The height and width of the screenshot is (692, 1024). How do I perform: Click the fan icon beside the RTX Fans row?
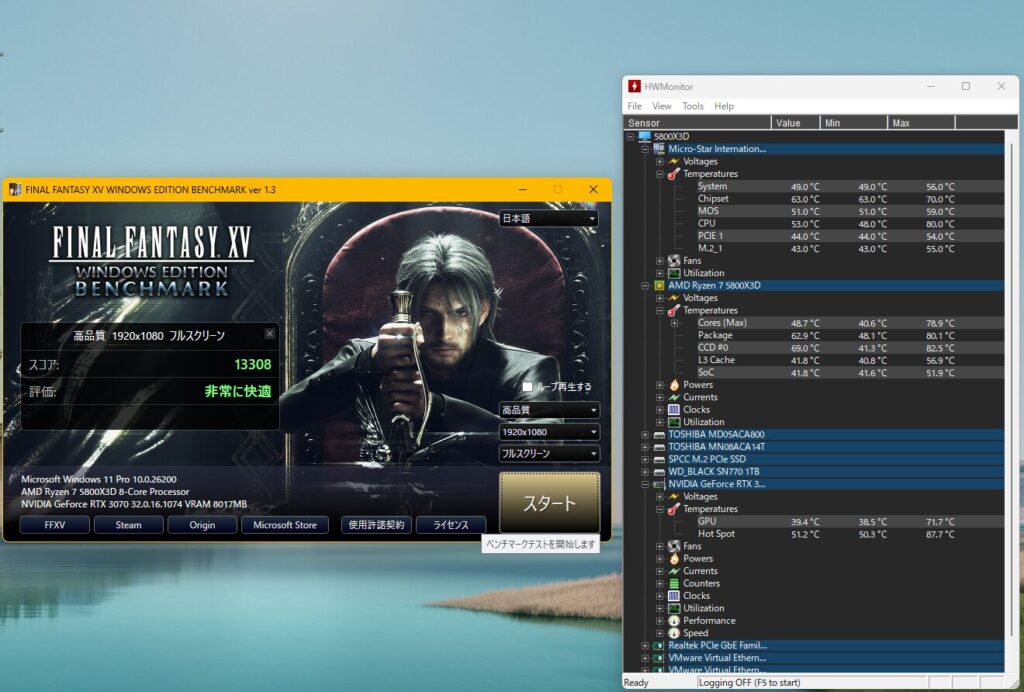coord(674,546)
